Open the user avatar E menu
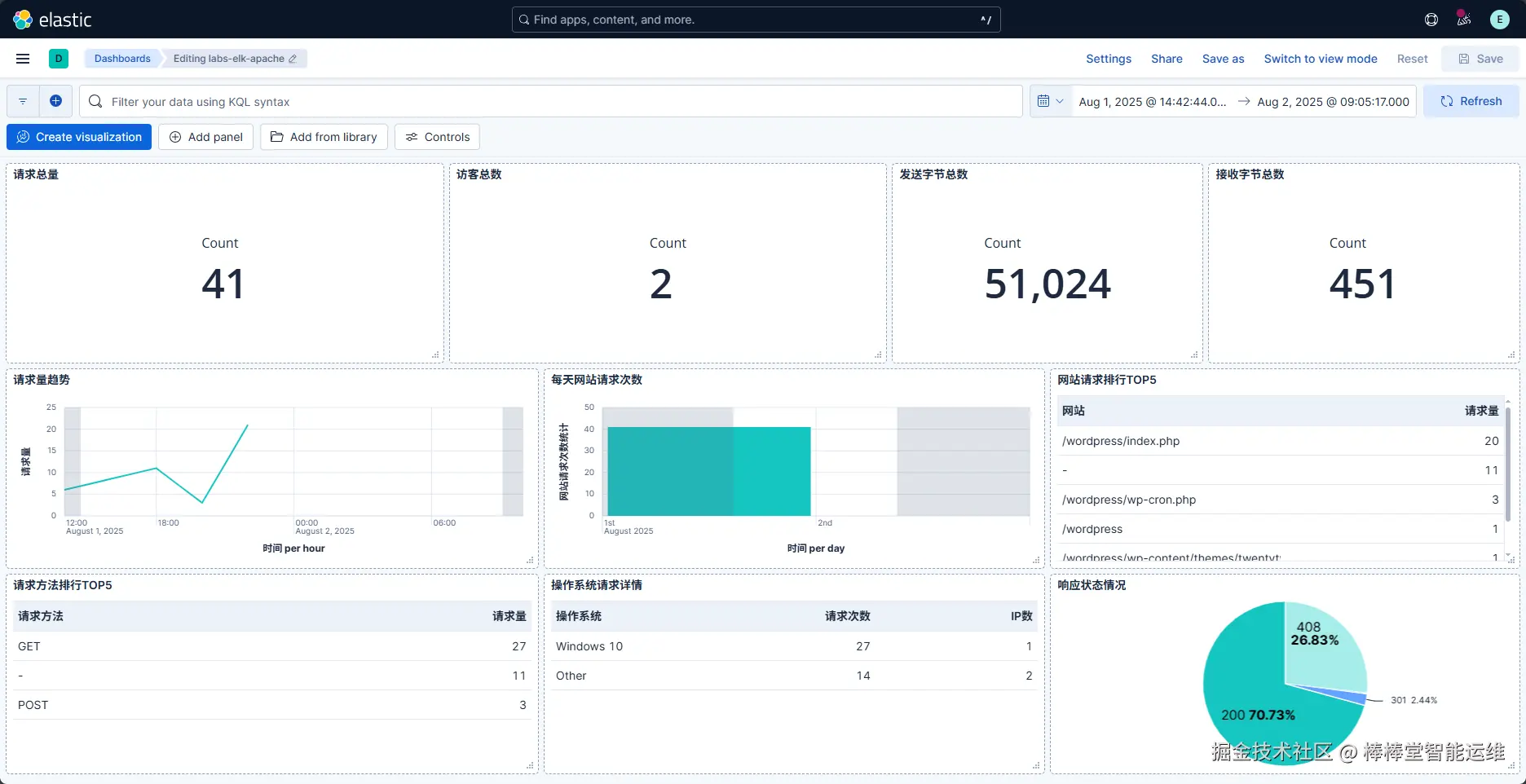The image size is (1526, 784). coord(1500,20)
